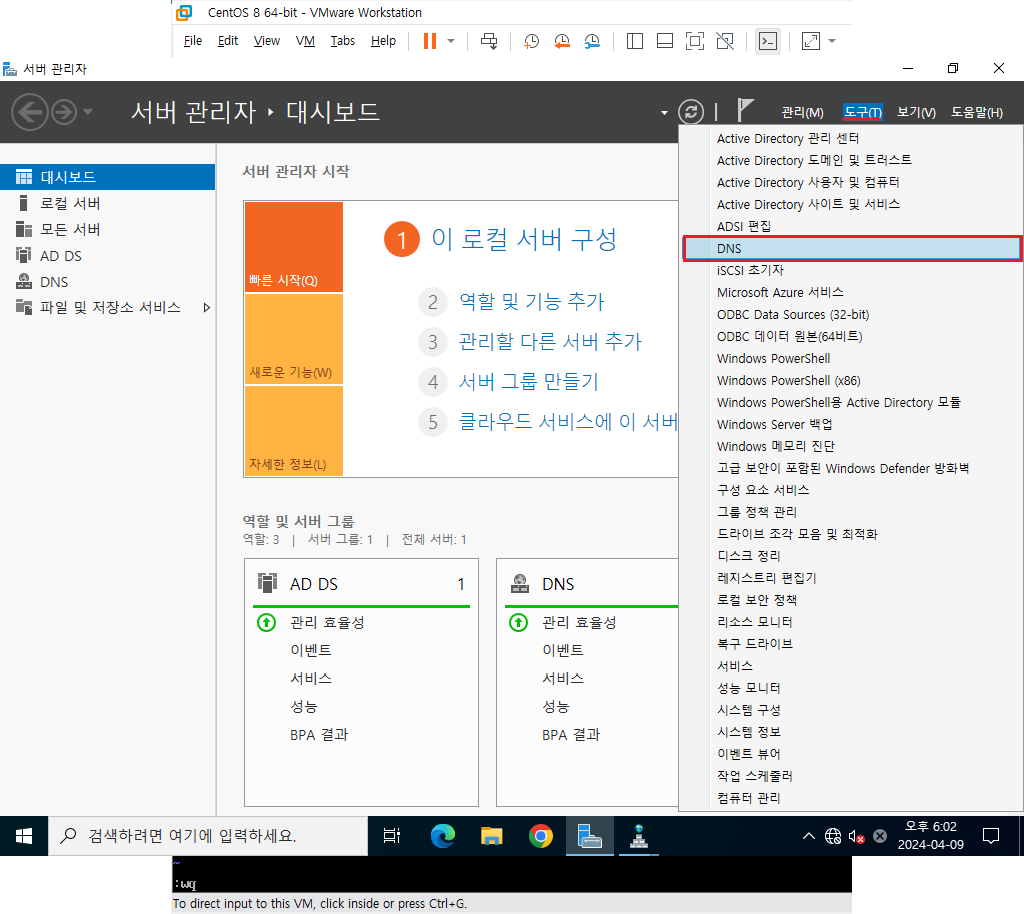Viewport: 1024px width, 914px height.
Task: Open the notifications flag icon
Action: tap(745, 110)
